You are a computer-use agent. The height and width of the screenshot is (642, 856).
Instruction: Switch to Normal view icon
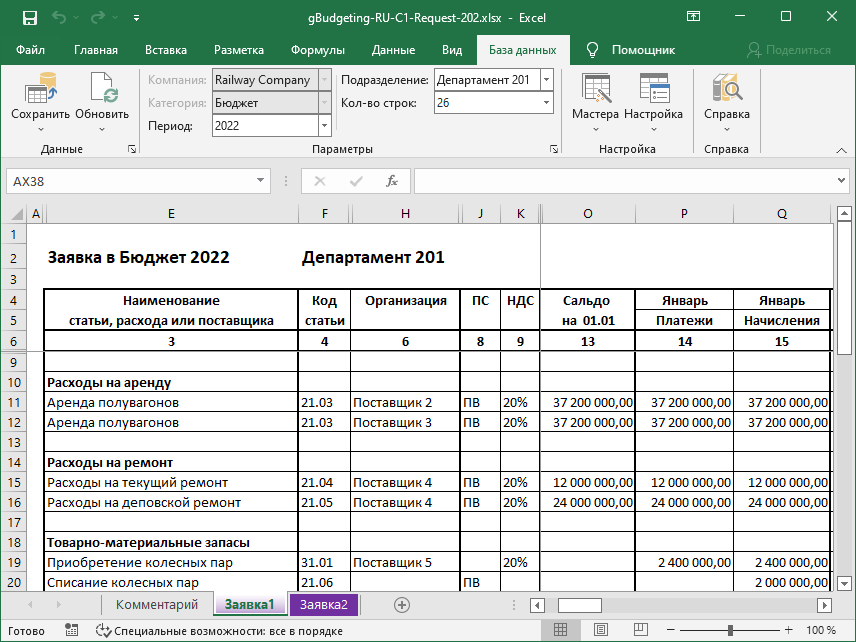(560, 630)
